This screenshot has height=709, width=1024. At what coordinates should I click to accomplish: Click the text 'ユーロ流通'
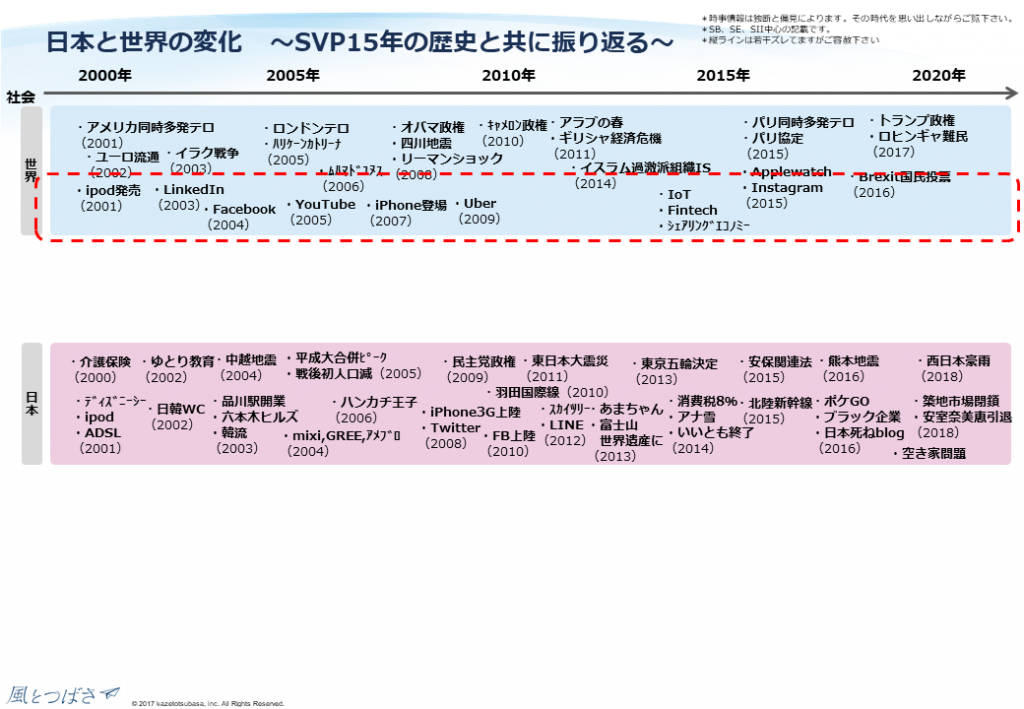[127, 157]
